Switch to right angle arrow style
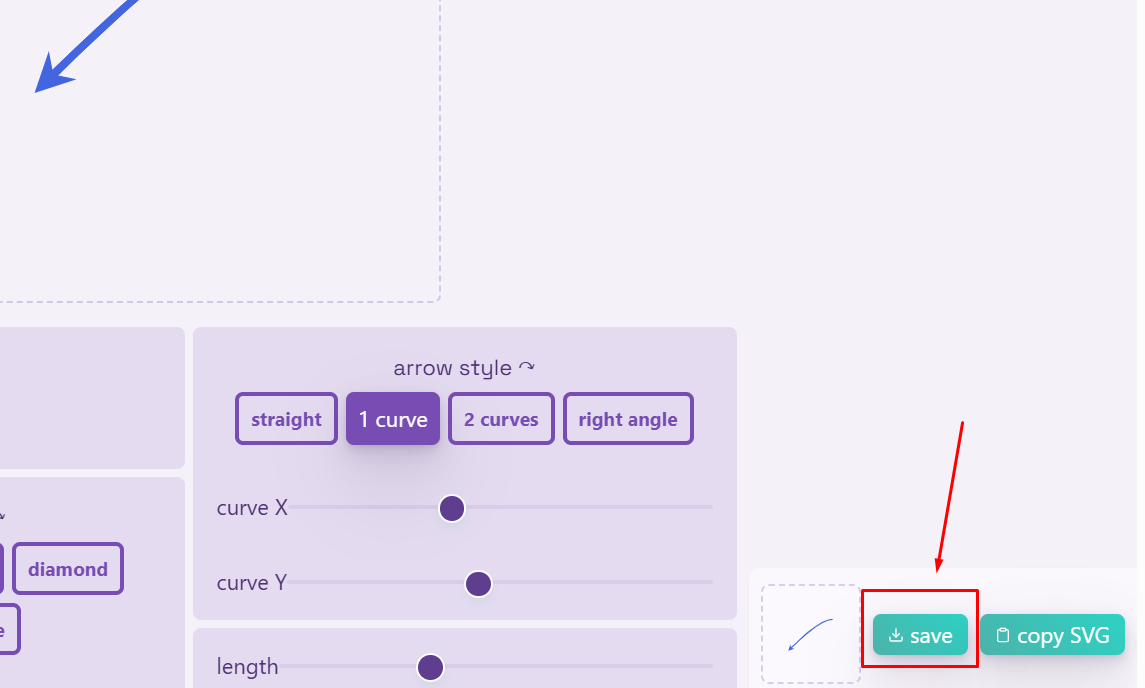Viewport: 1145px width, 688px height. pyautogui.click(x=628, y=419)
